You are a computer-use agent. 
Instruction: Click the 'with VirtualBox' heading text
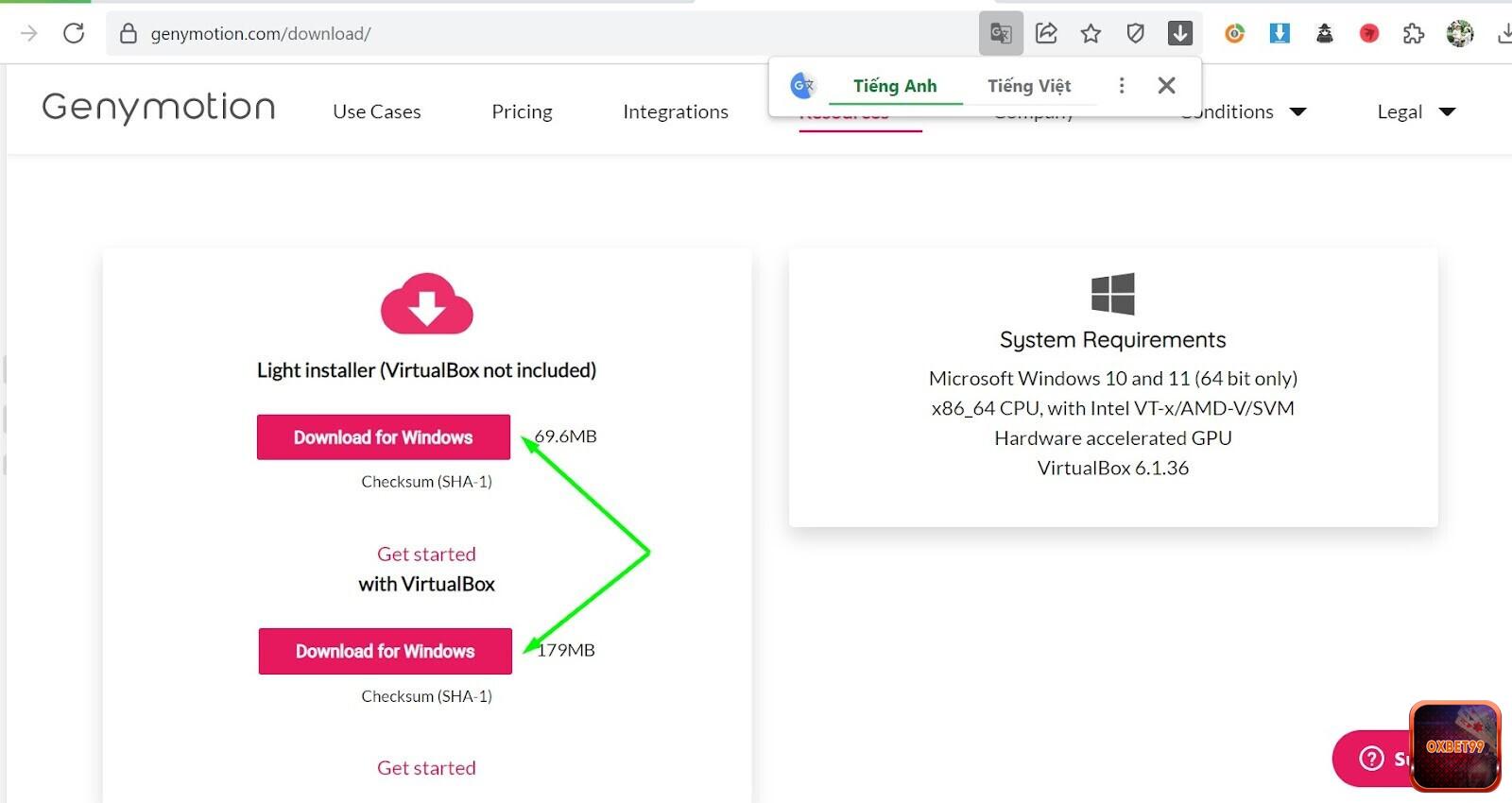pyautogui.click(x=426, y=585)
